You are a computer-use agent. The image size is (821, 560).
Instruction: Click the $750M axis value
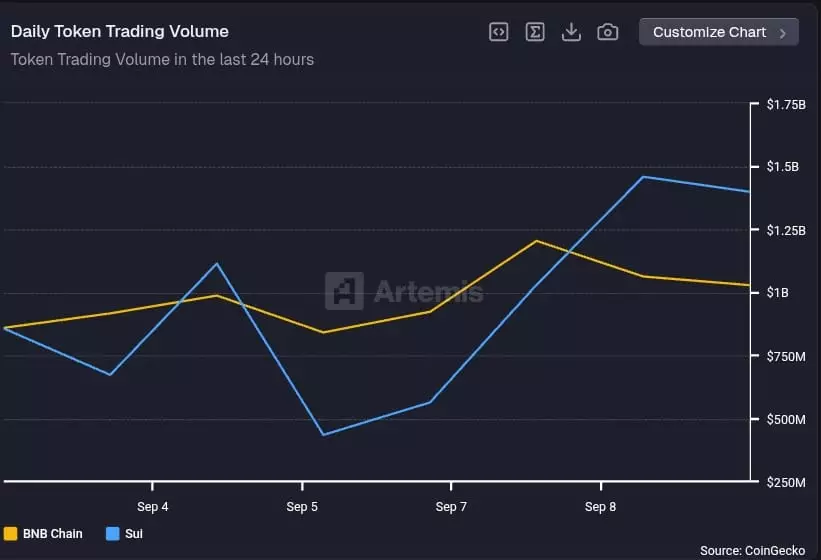coord(786,356)
